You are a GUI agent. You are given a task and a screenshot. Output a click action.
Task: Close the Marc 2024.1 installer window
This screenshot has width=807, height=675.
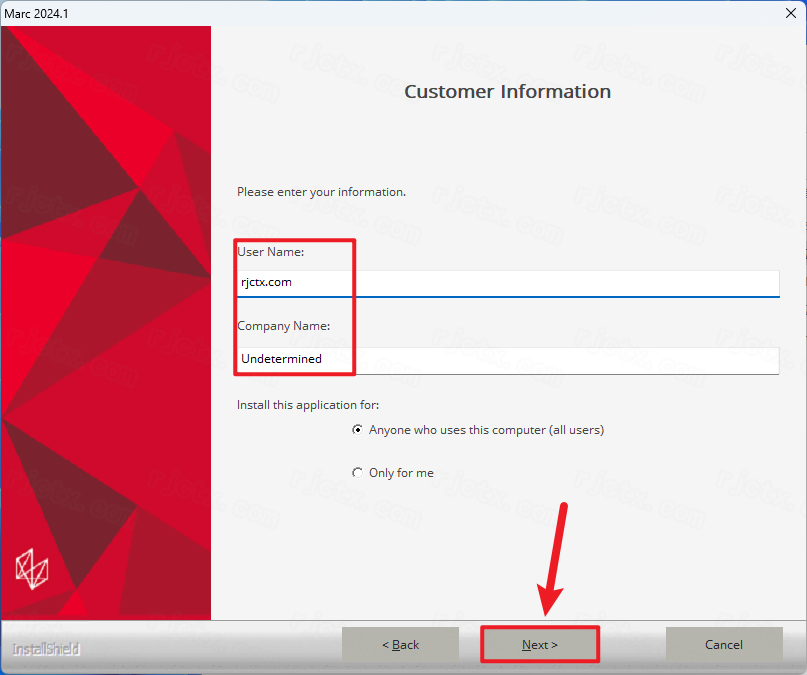click(791, 13)
